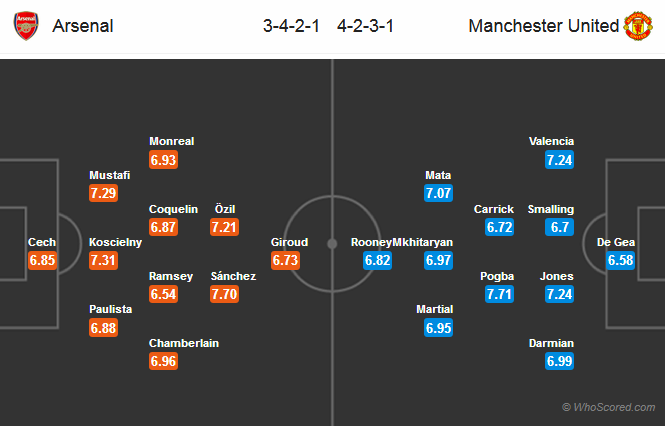Click Arsenal's 3-4-2-1 formation label
Image resolution: width=665 pixels, height=426 pixels.
tap(292, 26)
